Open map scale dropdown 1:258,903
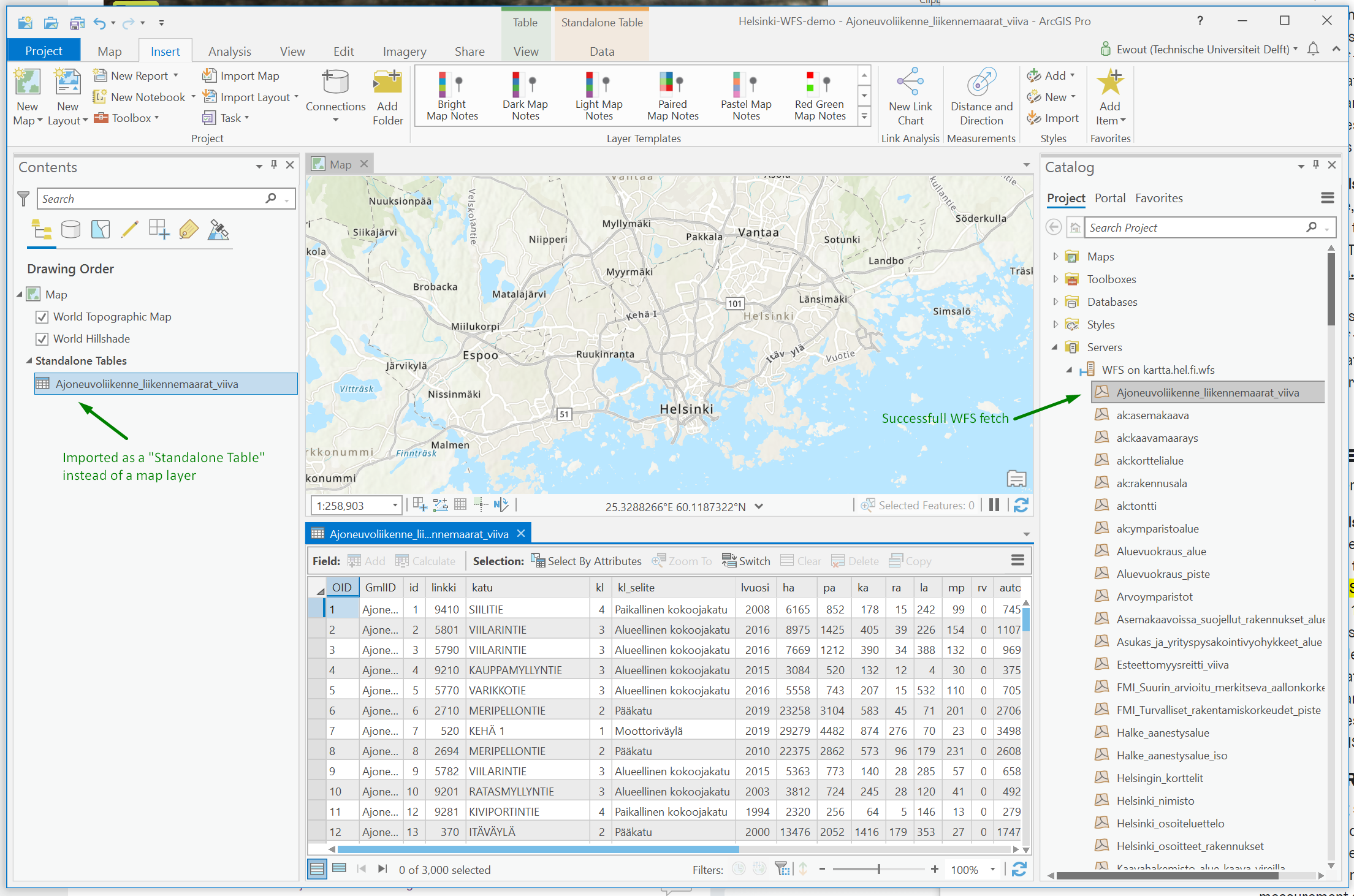 pyautogui.click(x=395, y=506)
